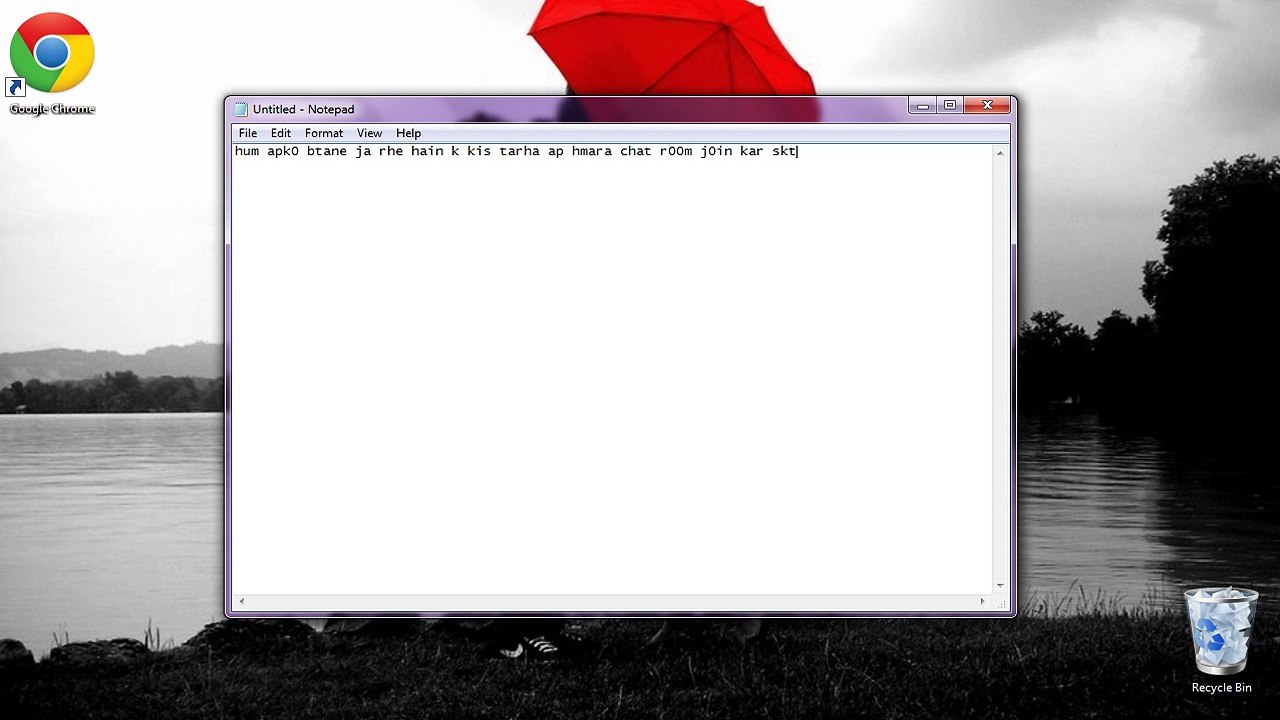Click the Notepad icon in the title bar
This screenshot has width=1280, height=720.
point(241,109)
